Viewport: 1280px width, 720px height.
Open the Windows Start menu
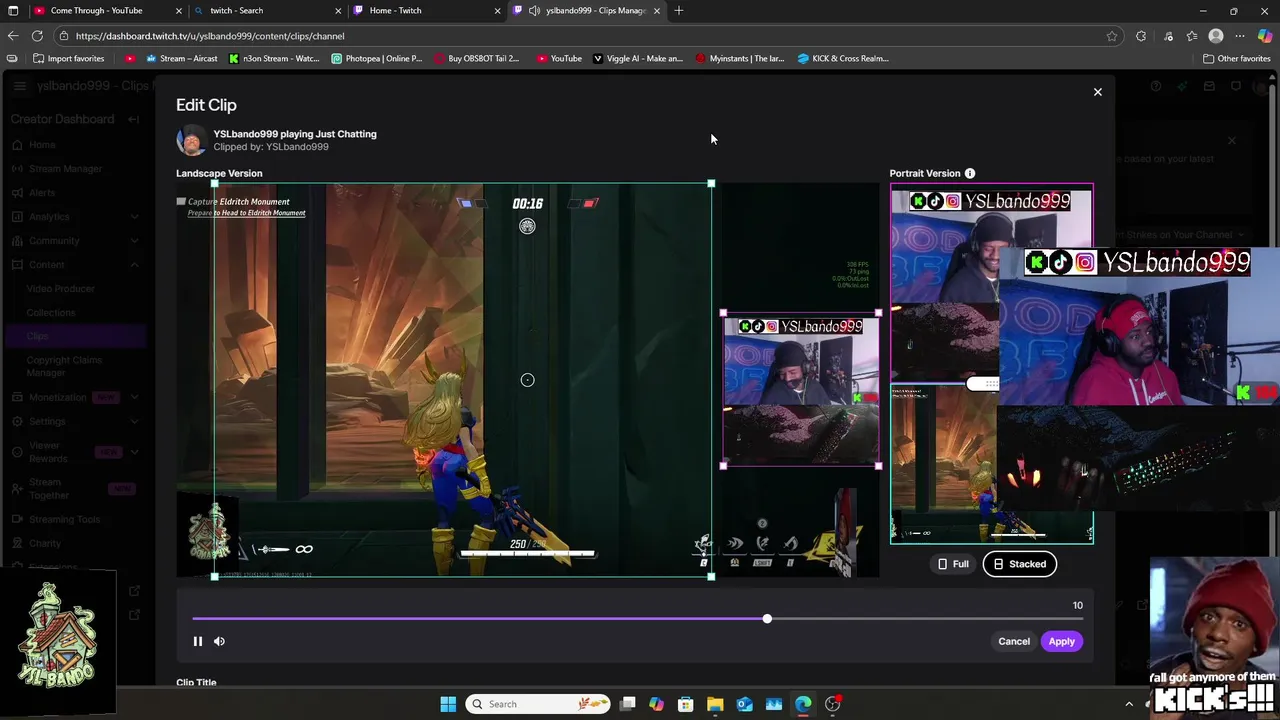(x=448, y=704)
